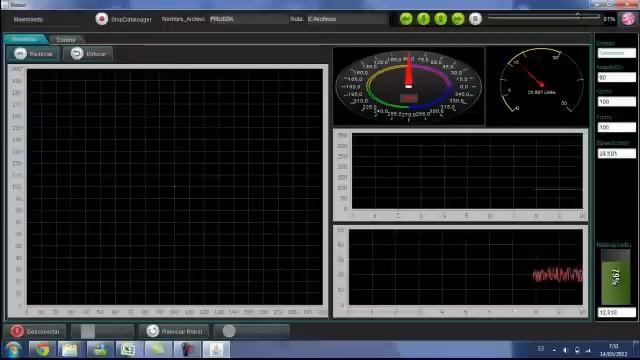Click the taskbar clock

[613, 350]
